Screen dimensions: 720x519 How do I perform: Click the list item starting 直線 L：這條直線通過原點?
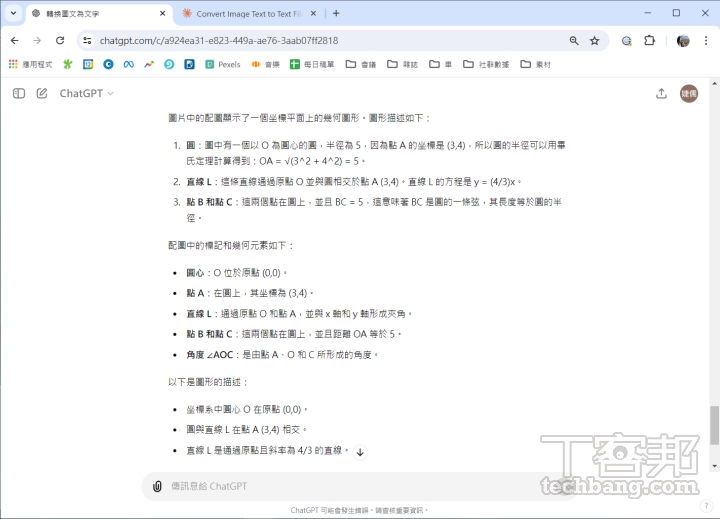coord(354,182)
